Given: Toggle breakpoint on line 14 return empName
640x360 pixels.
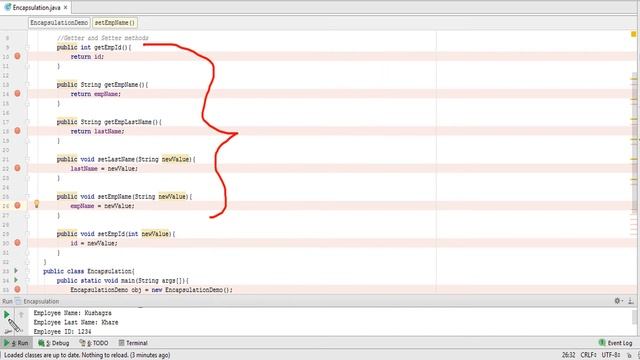Looking at the screenshot, I should click(18, 93).
